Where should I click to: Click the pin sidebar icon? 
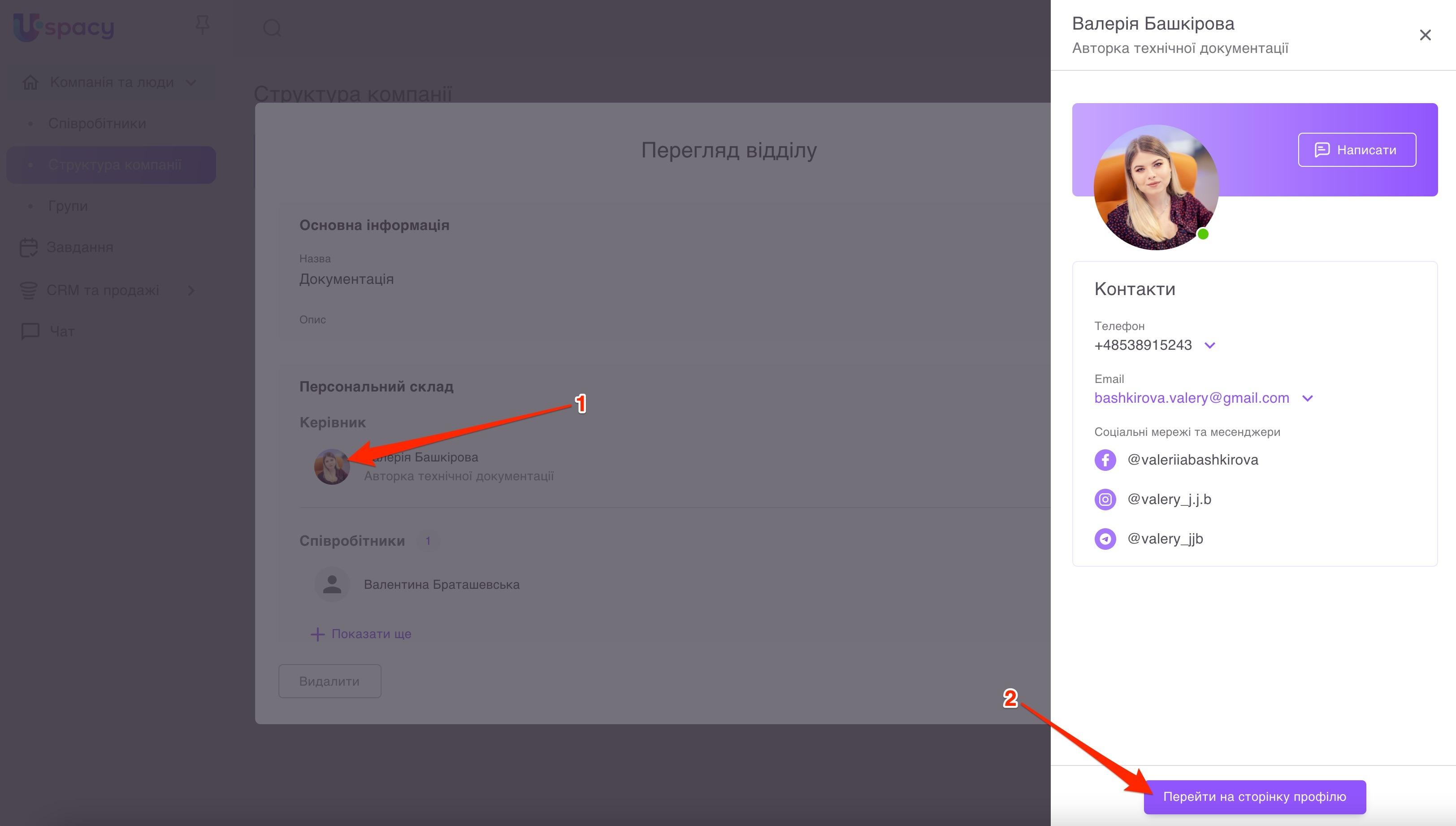[x=203, y=26]
